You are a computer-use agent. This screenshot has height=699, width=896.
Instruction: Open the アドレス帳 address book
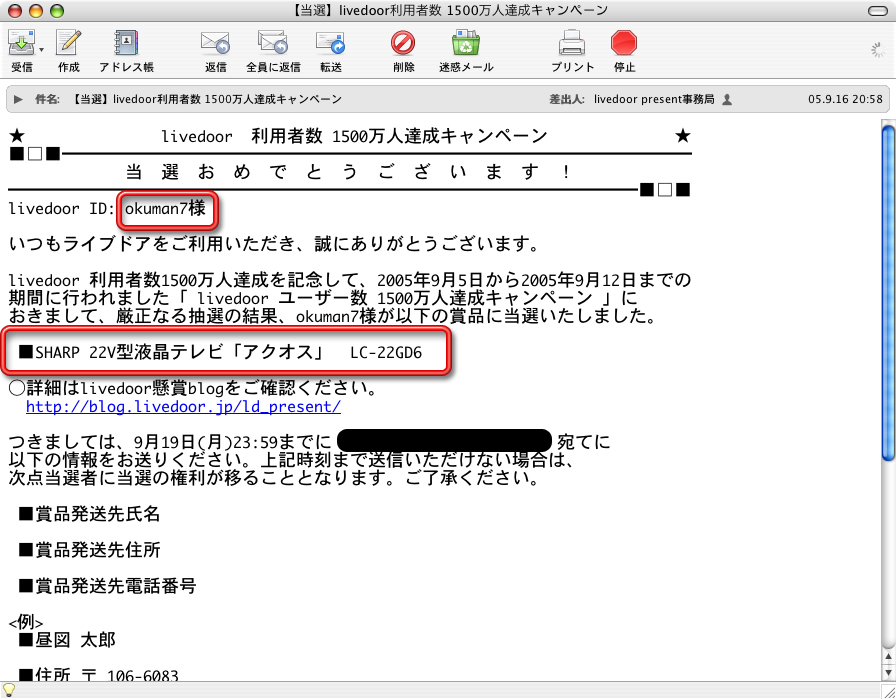[x=126, y=43]
